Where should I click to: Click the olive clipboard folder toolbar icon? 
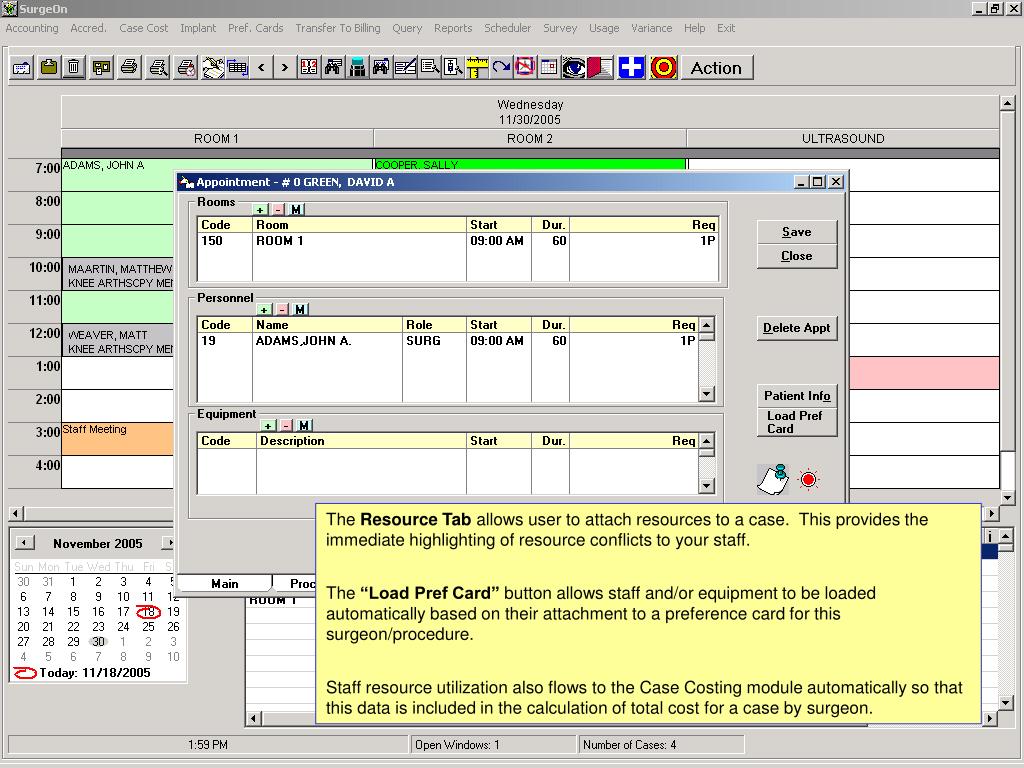click(x=49, y=67)
